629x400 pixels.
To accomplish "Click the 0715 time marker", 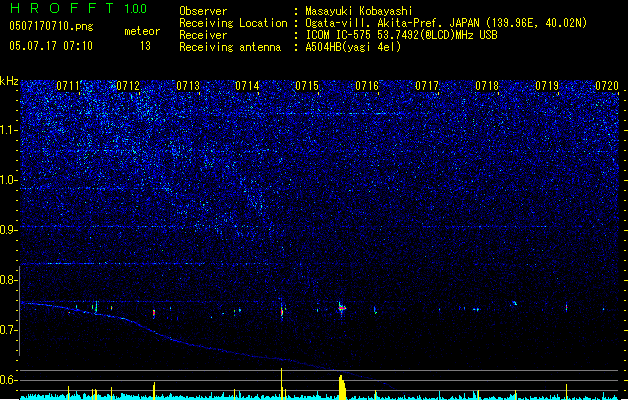I will [x=307, y=86].
